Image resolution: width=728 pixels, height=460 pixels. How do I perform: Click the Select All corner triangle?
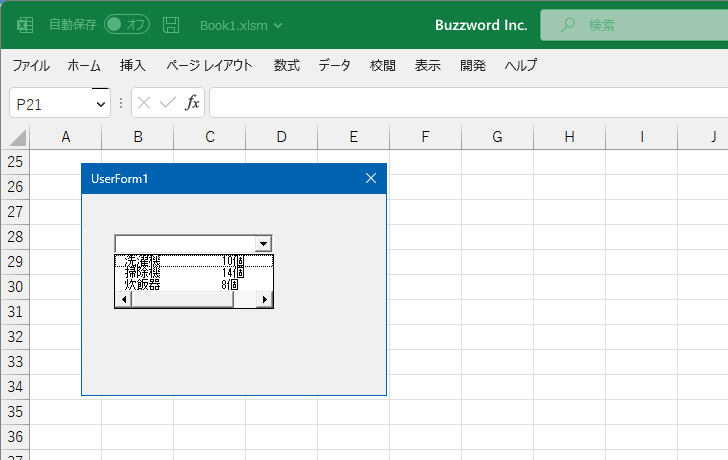pos(16,137)
